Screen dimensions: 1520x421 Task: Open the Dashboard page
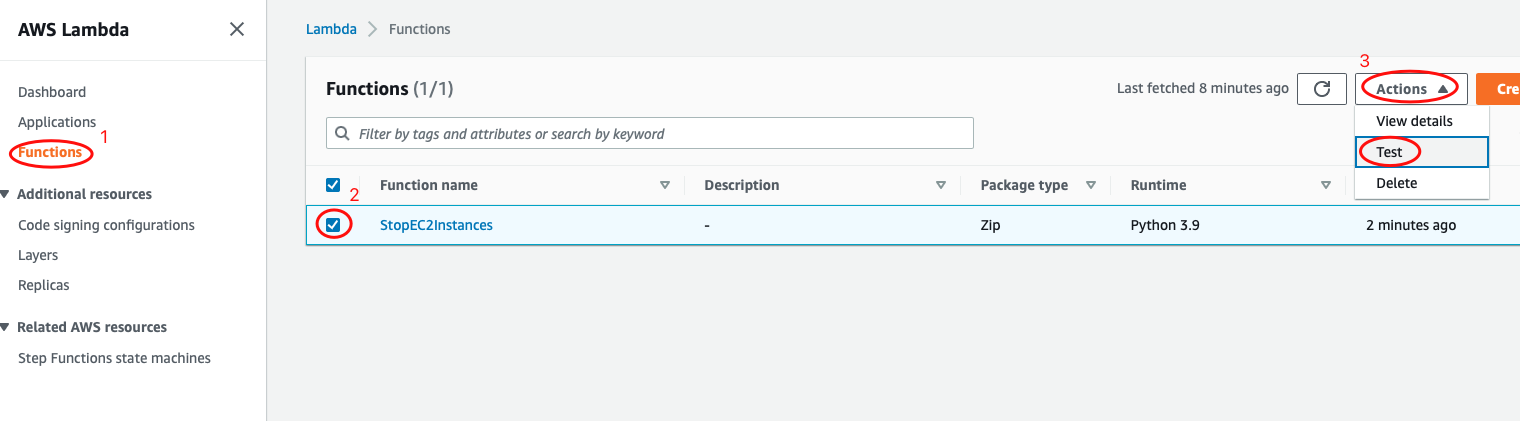point(52,92)
